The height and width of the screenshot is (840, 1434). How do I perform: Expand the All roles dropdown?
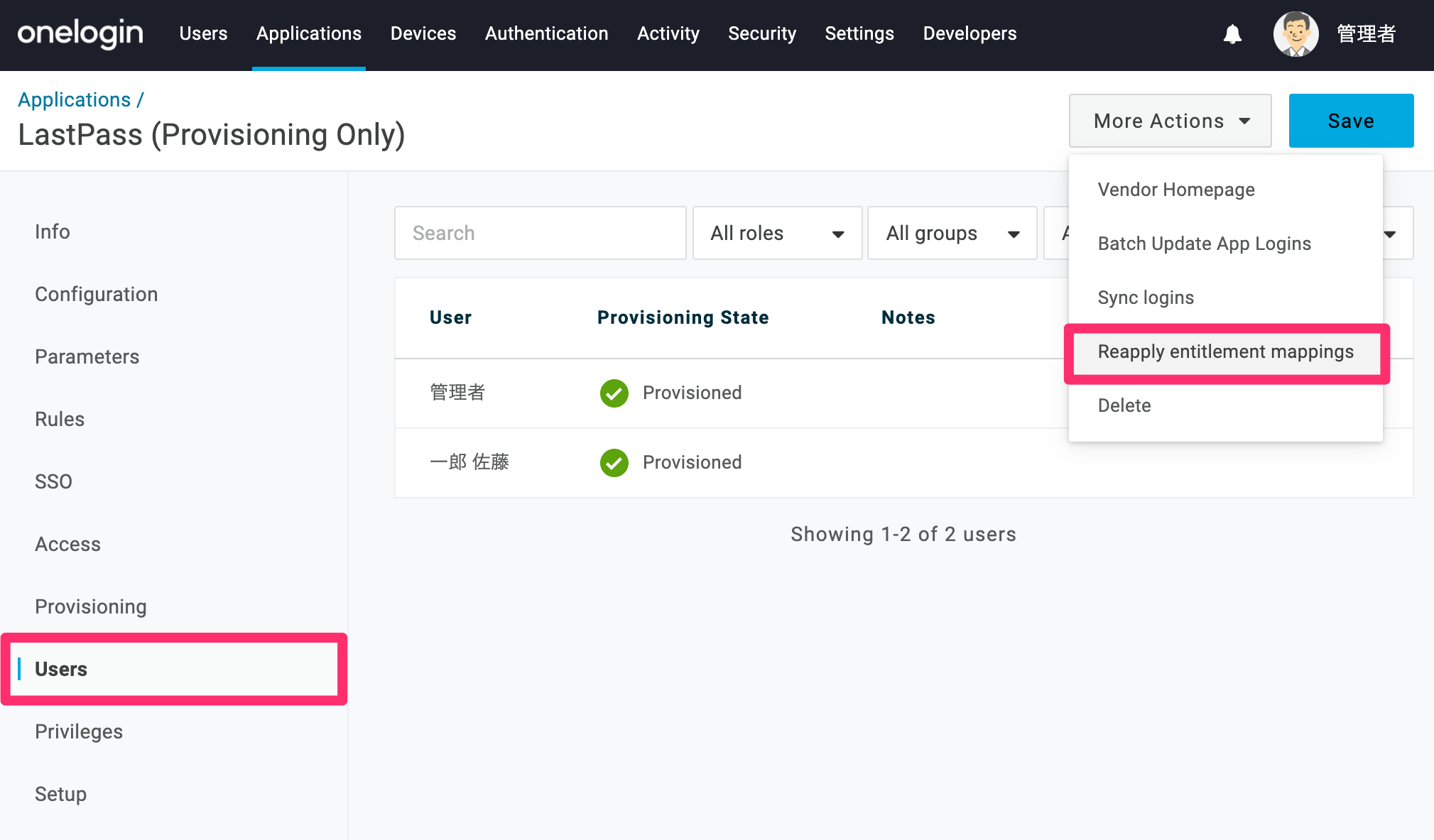click(777, 233)
